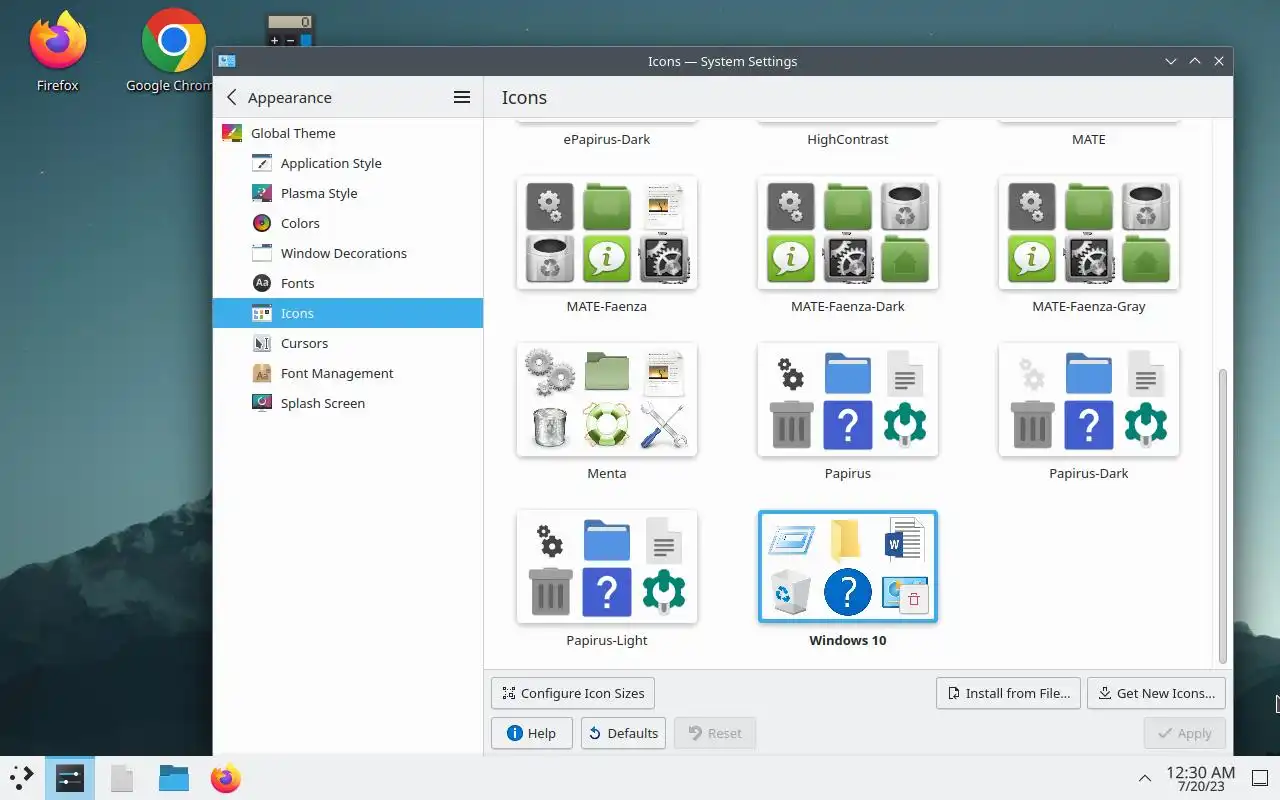1280x800 pixels.
Task: Click the ePapirus-Dark theme label
Action: 607,139
